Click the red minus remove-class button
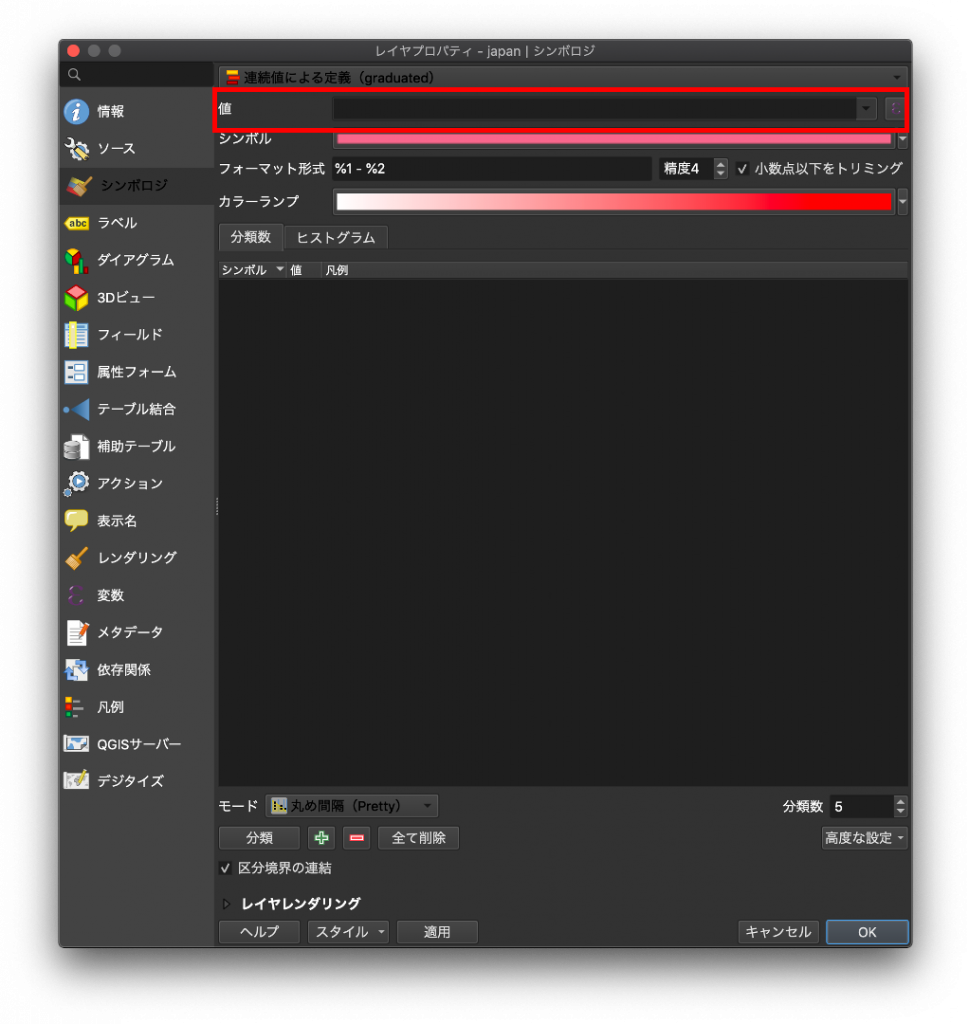Image resolution: width=969 pixels, height=1024 pixels. click(357, 838)
